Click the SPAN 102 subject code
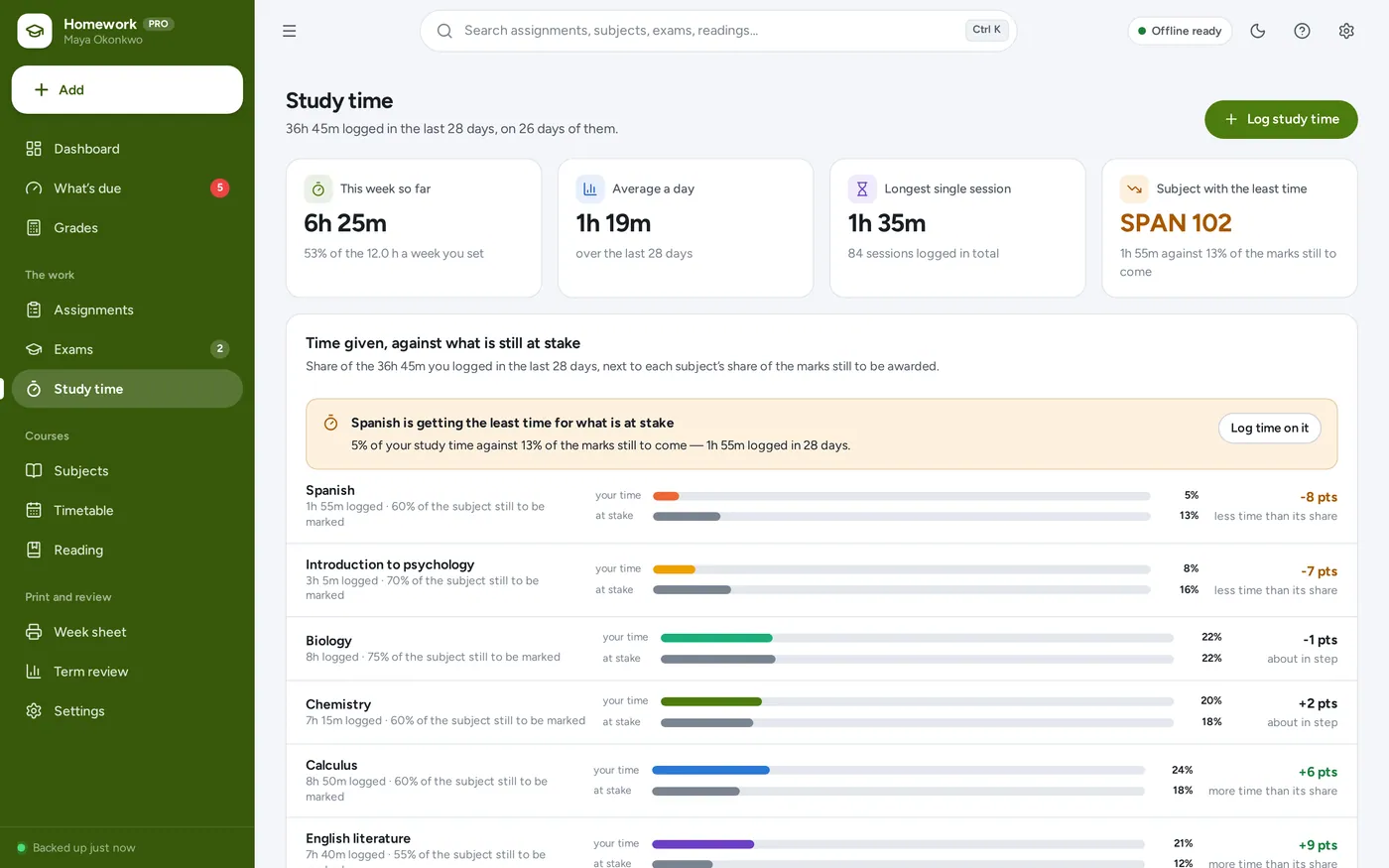The image size is (1389, 868). pos(1176,223)
